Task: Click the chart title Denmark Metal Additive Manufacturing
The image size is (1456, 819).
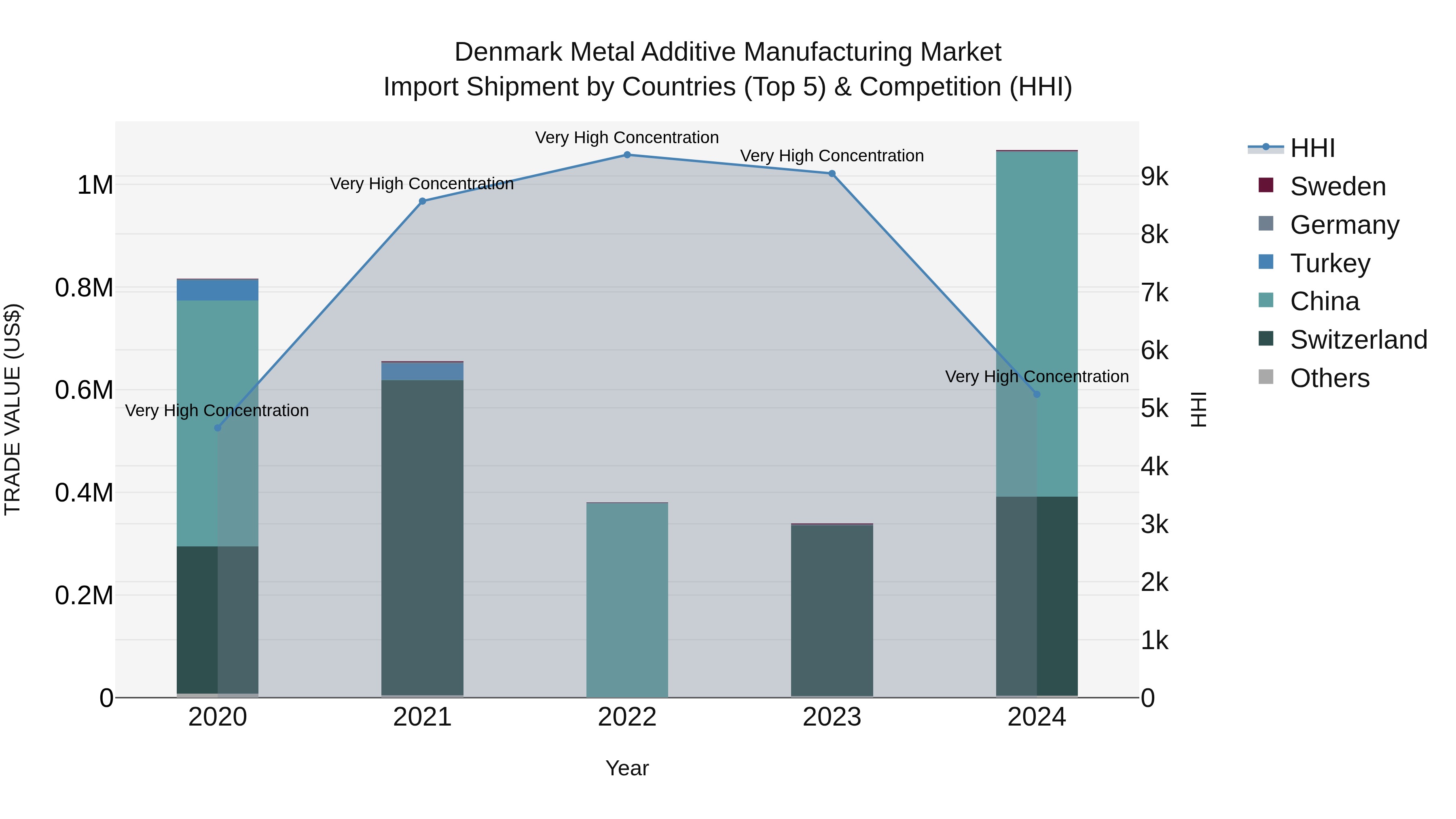Action: [728, 52]
